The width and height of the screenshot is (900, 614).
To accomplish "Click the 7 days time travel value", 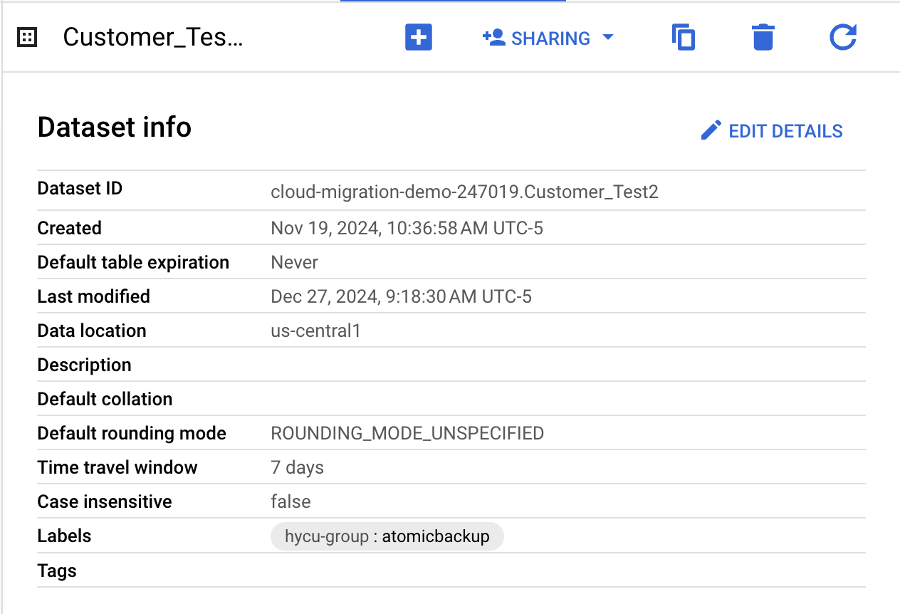I will click(x=297, y=468).
